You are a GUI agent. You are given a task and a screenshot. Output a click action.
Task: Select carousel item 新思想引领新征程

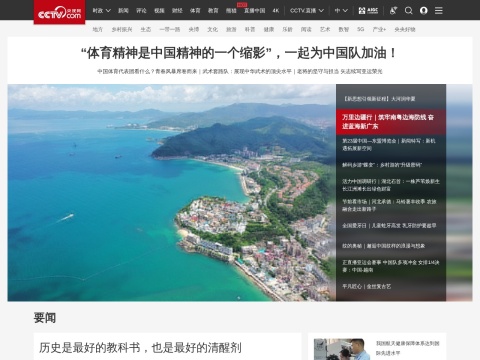tap(379, 99)
